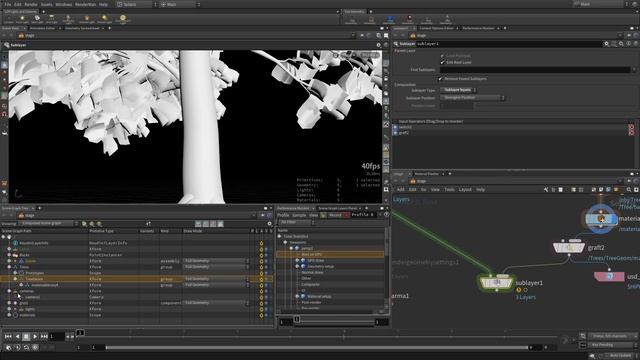This screenshot has height=360, width=640.
Task: Open the Help menu
Action: coord(103,4)
